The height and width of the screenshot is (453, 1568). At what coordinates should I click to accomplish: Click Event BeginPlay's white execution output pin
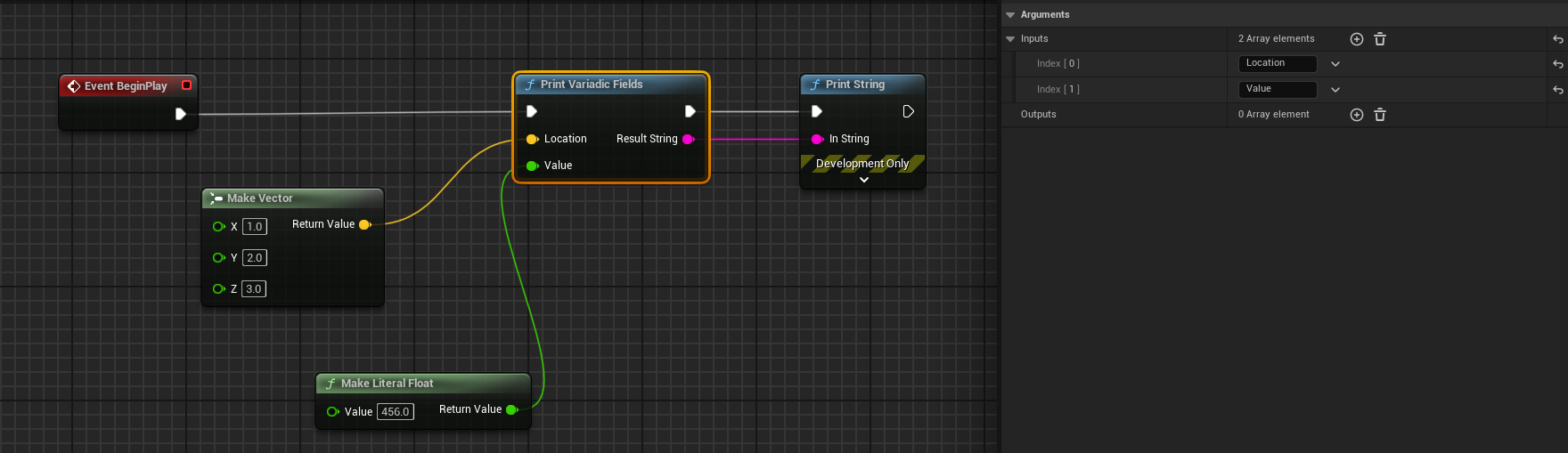point(180,114)
